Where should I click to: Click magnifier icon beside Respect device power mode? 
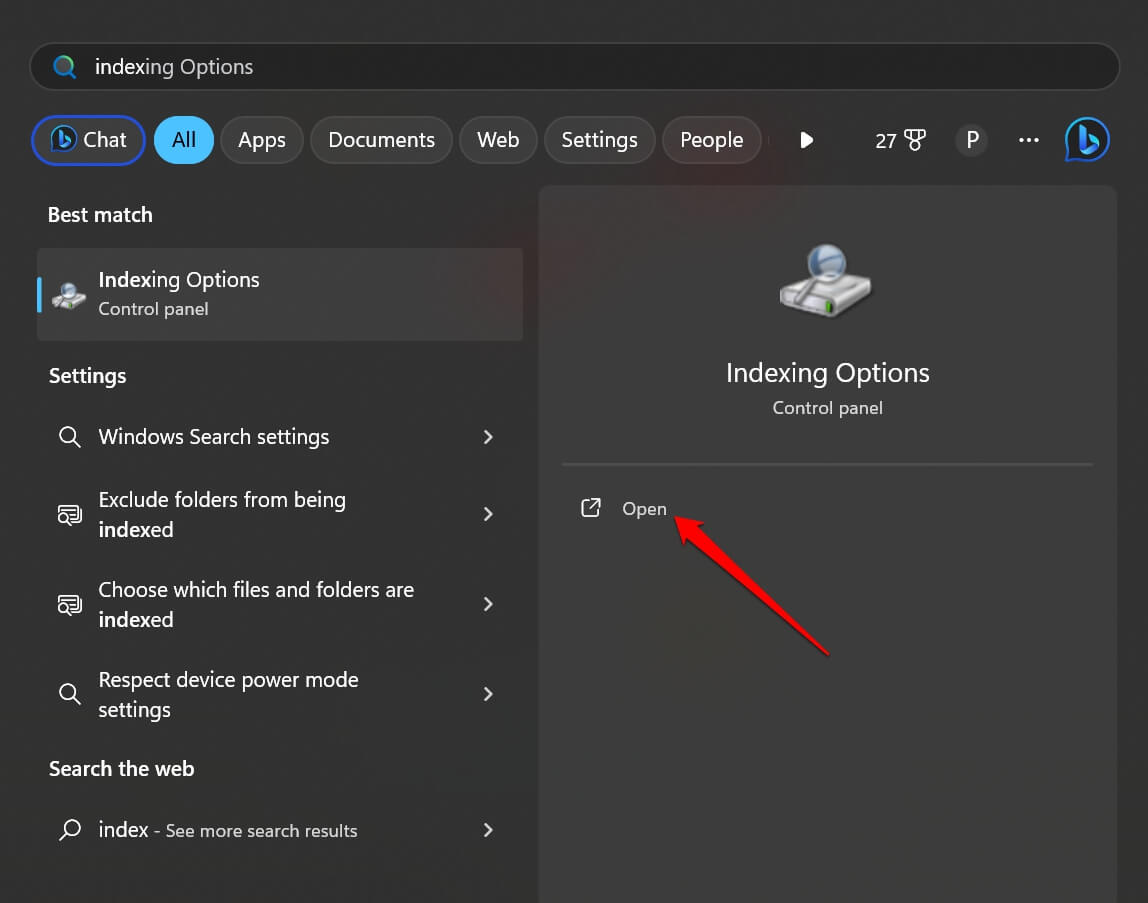(x=70, y=694)
